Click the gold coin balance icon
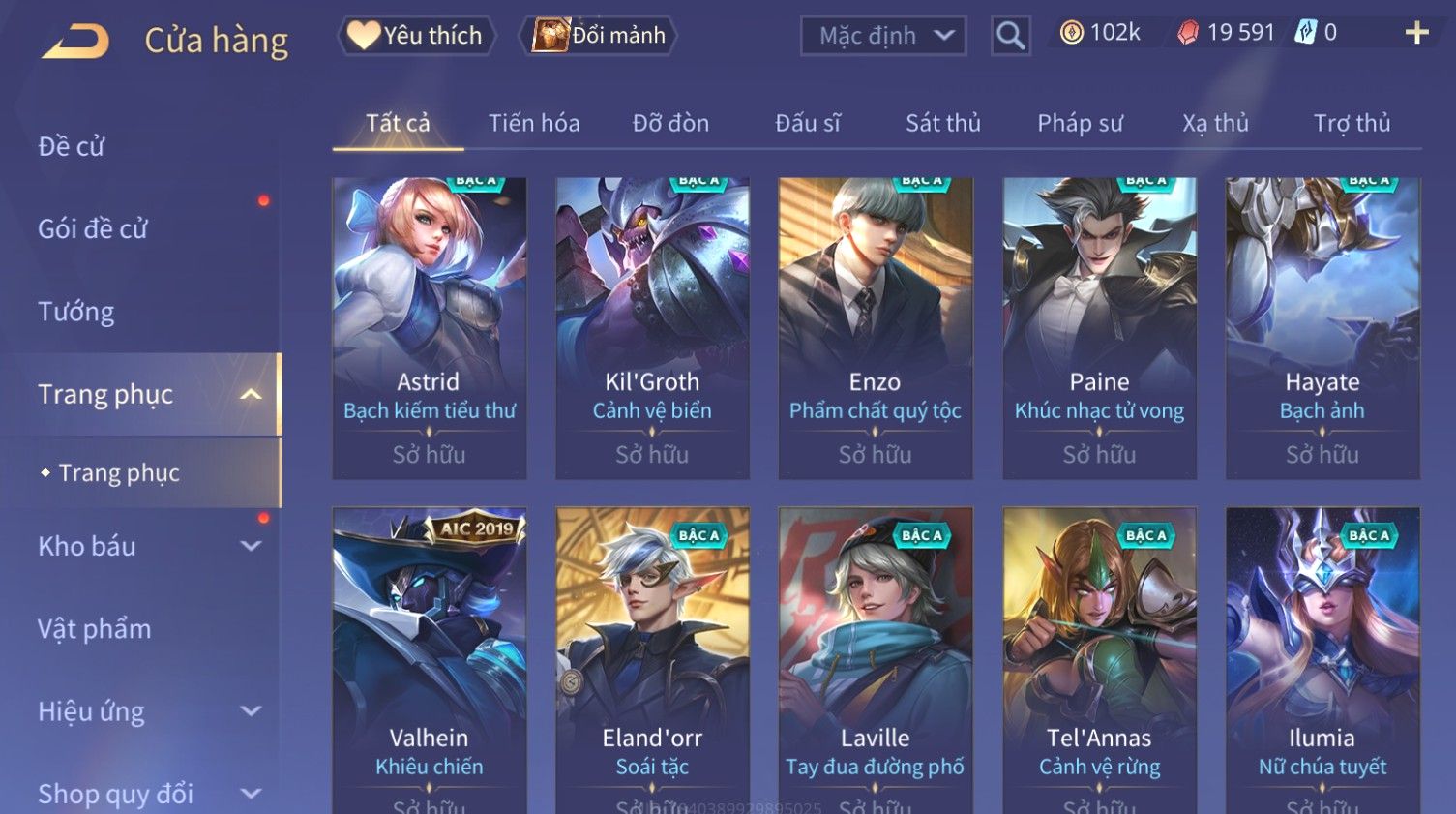The width and height of the screenshot is (1456, 814). tap(1071, 33)
